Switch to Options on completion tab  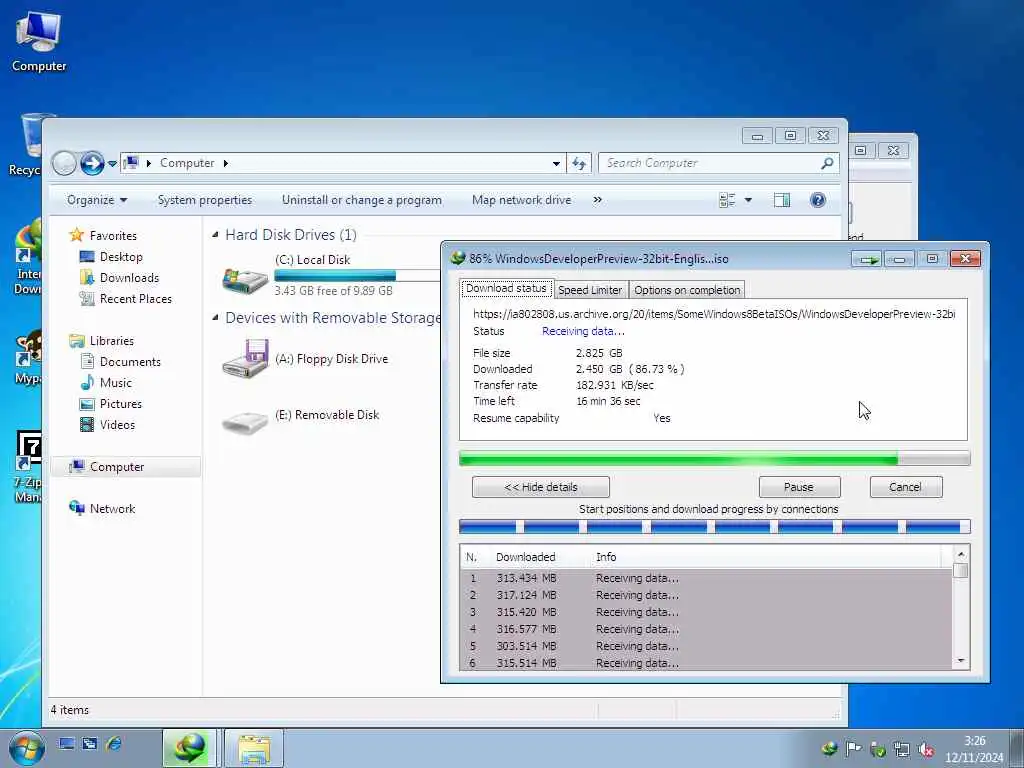[x=687, y=290]
